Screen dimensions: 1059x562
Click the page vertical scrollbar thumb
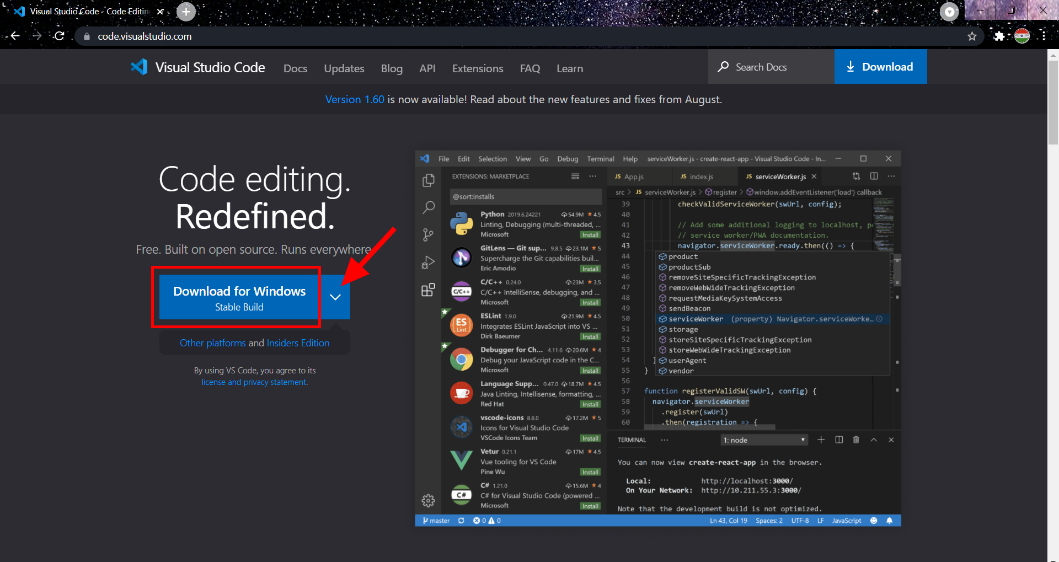click(x=1053, y=102)
